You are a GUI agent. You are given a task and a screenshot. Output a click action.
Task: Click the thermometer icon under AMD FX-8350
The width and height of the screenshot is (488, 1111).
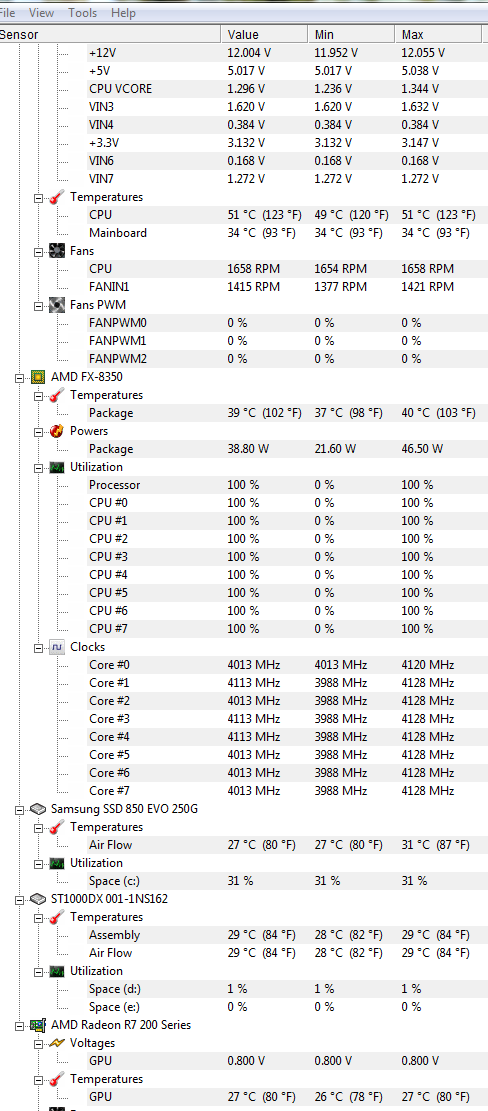click(x=58, y=395)
